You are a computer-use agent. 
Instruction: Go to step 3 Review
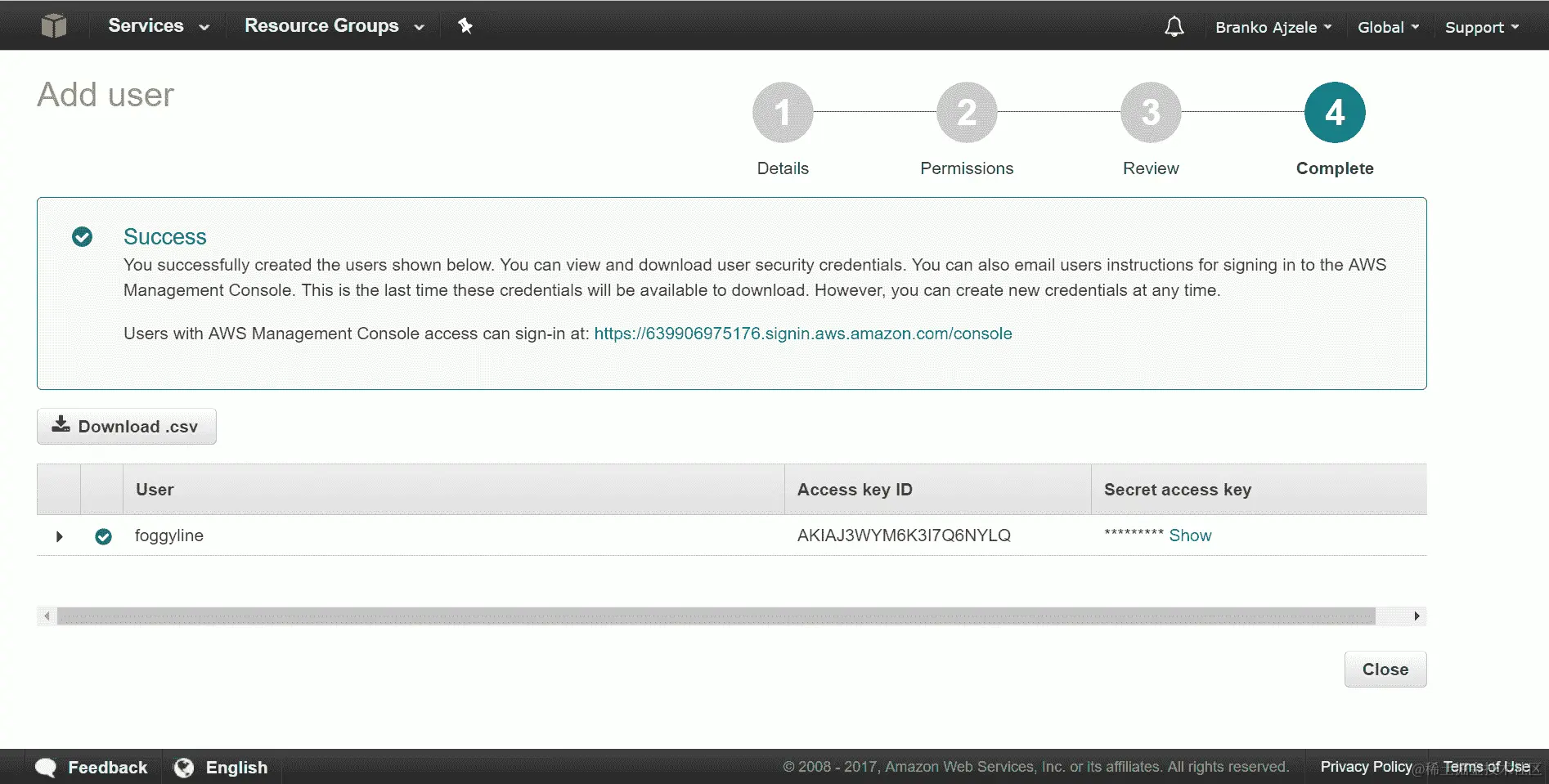pos(1151,113)
